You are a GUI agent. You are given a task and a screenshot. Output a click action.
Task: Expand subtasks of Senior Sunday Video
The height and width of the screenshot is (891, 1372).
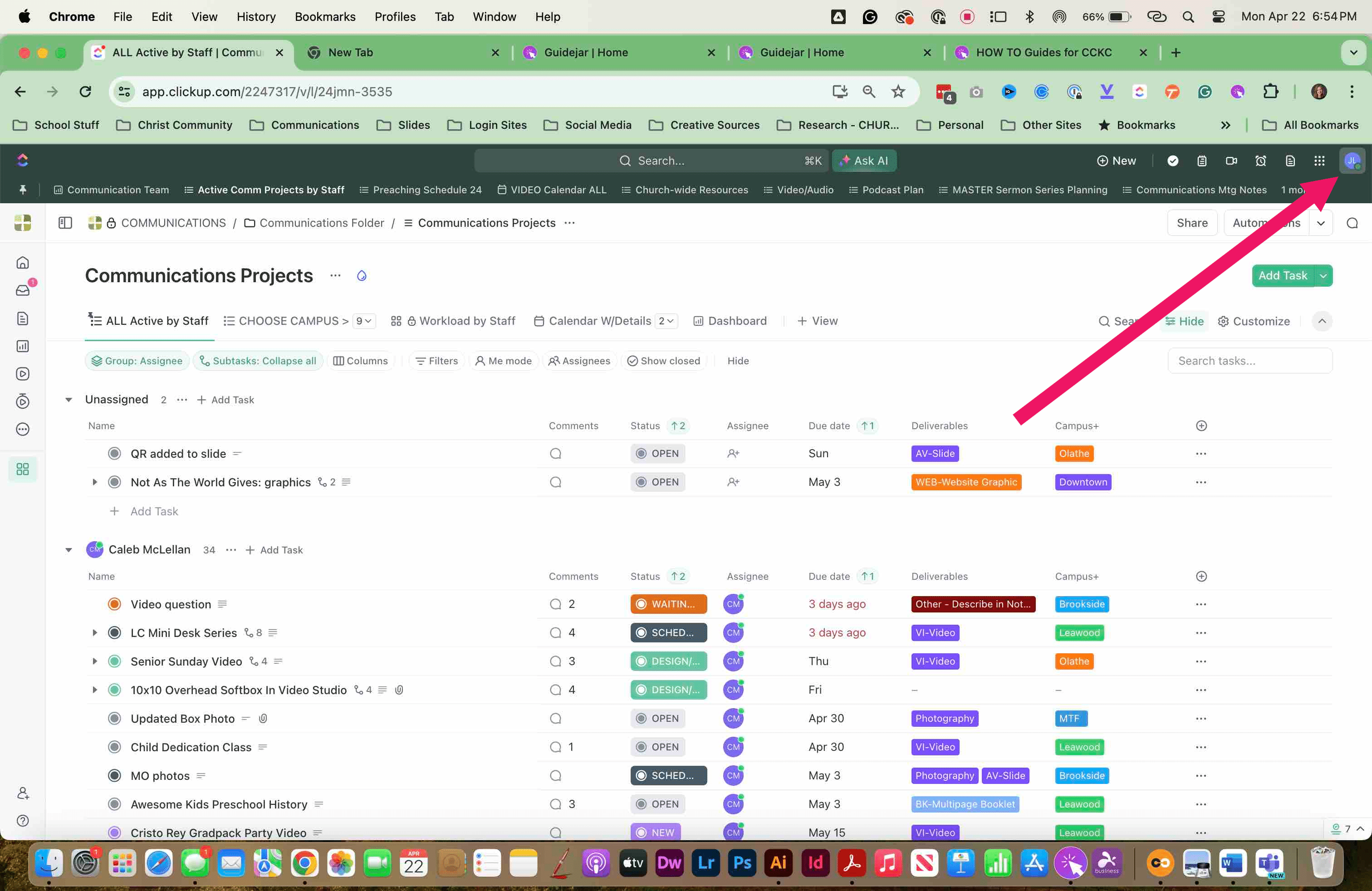click(95, 661)
